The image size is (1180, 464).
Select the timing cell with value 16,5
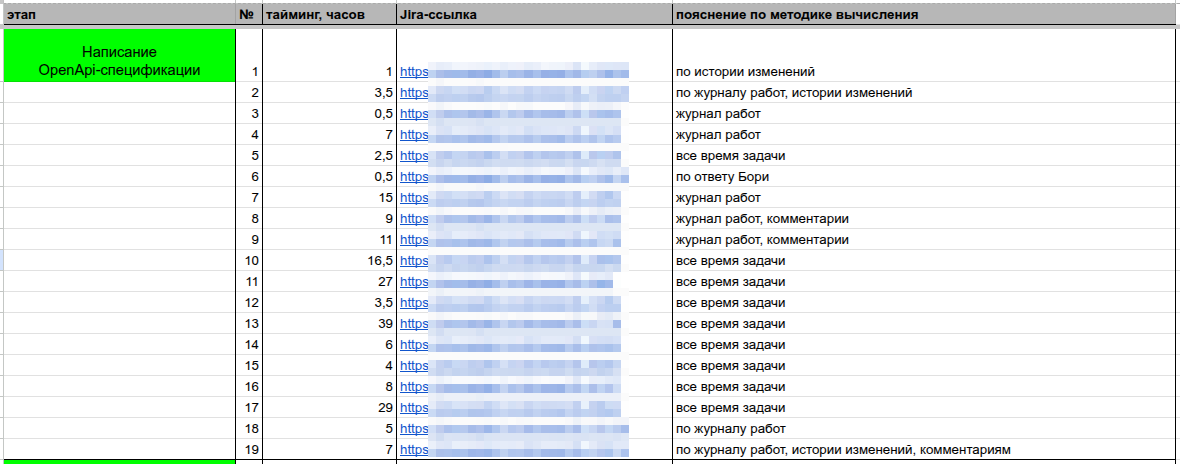tap(329, 261)
